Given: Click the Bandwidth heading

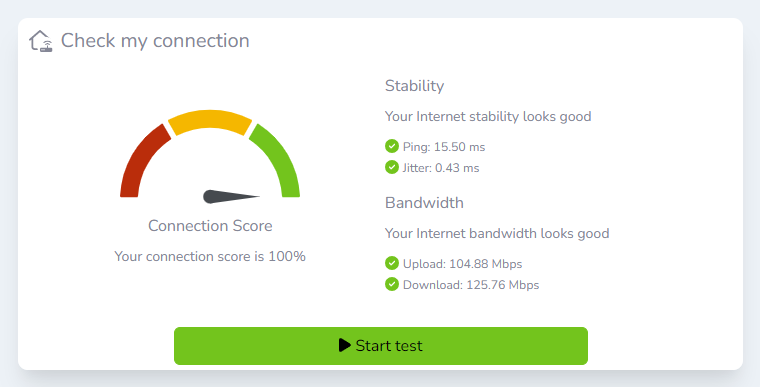Looking at the screenshot, I should pos(424,203).
